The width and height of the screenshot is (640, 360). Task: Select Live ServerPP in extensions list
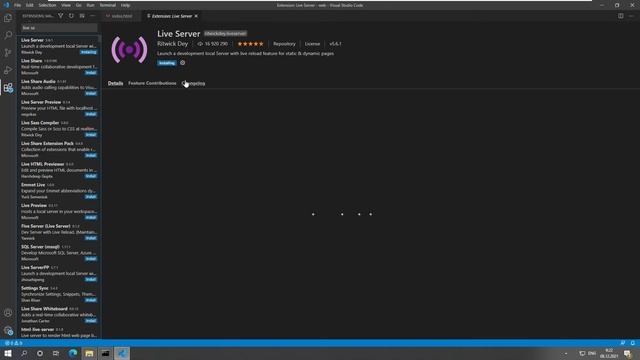pyautogui.click(x=59, y=273)
